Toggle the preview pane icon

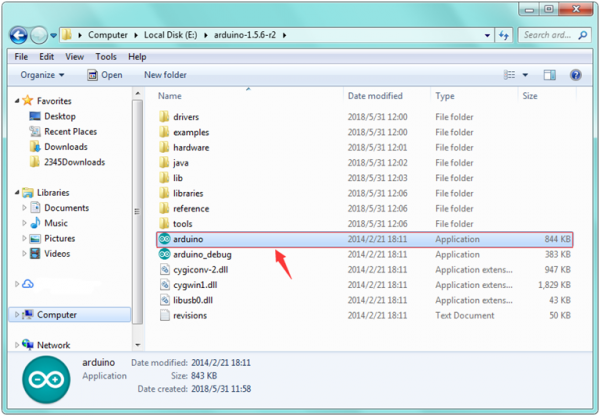pos(549,75)
